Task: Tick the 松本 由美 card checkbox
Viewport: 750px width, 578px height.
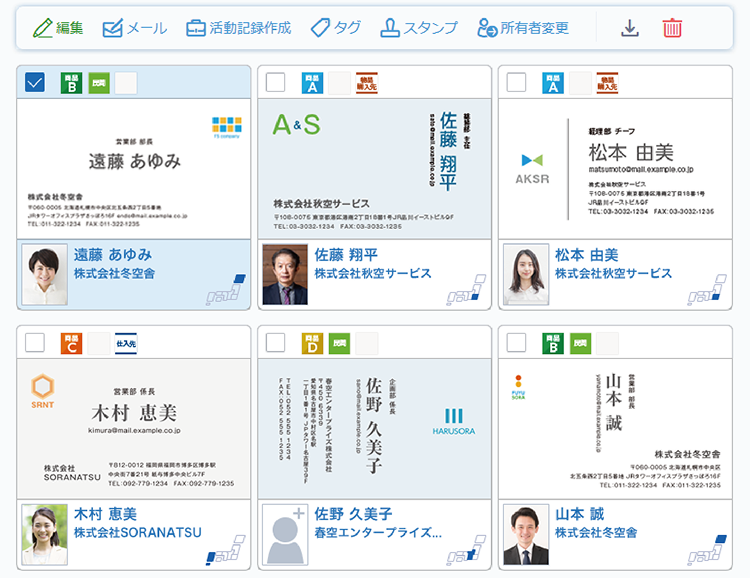Action: [517, 83]
